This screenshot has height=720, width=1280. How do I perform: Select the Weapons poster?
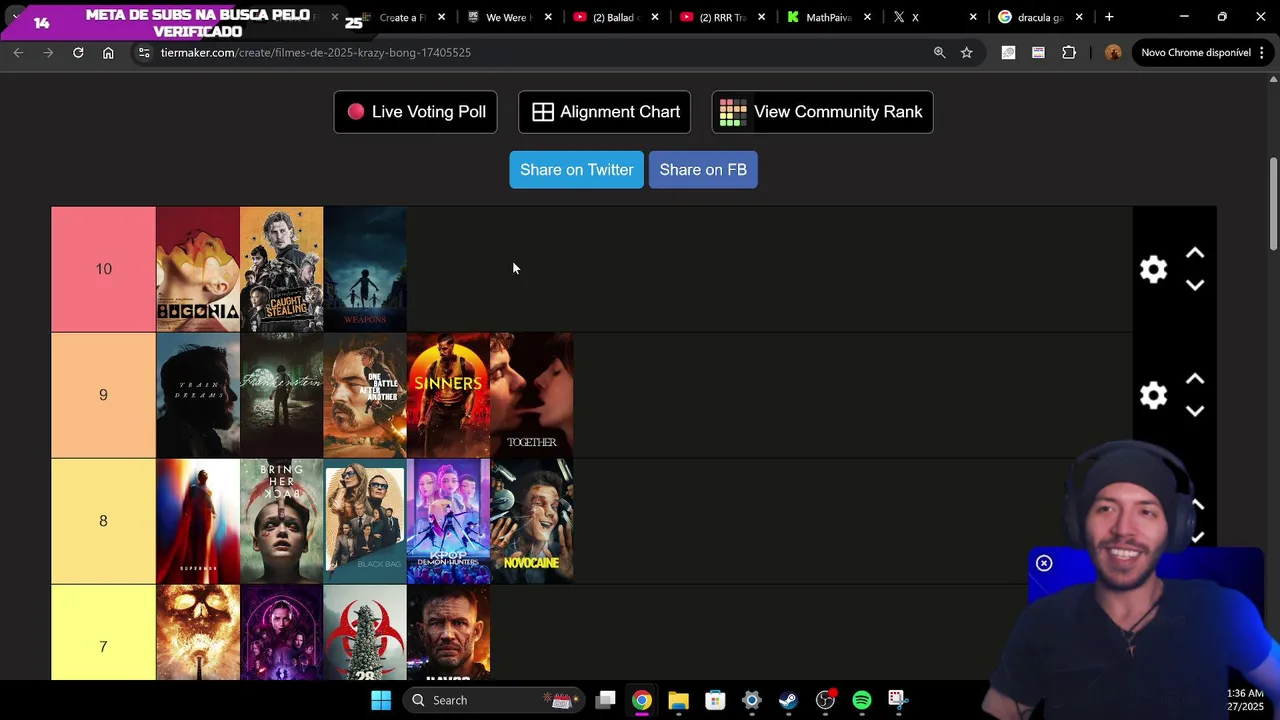(x=365, y=269)
